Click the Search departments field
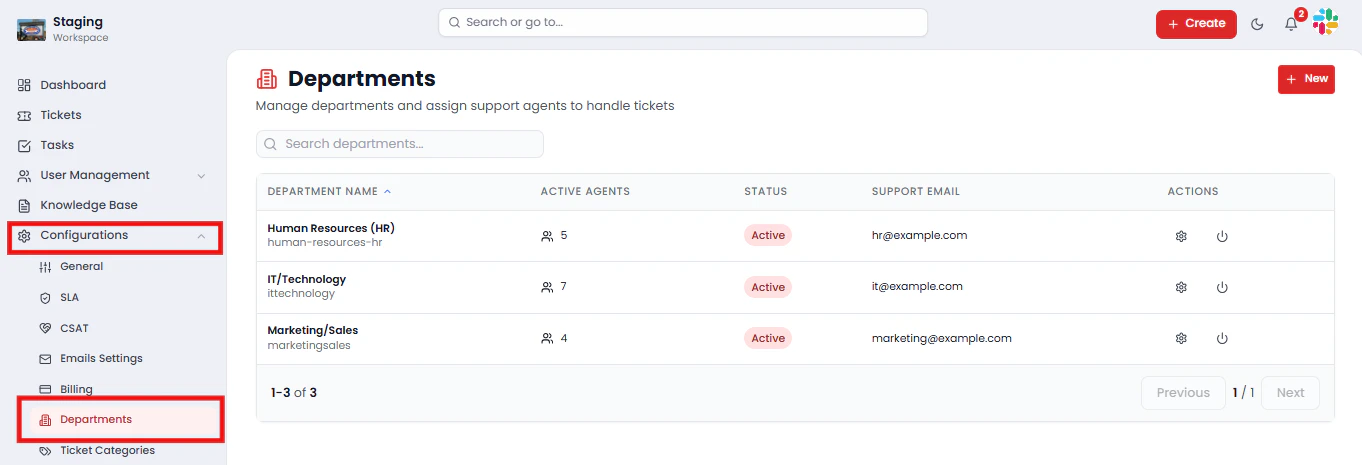 point(400,144)
